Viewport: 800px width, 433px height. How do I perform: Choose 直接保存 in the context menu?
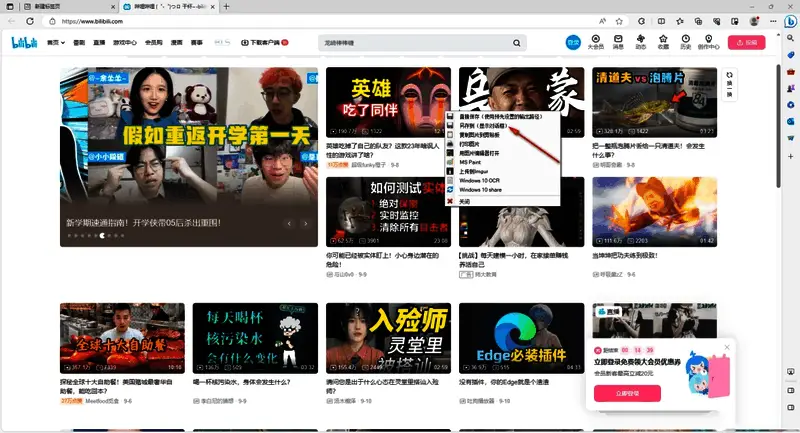(503, 117)
